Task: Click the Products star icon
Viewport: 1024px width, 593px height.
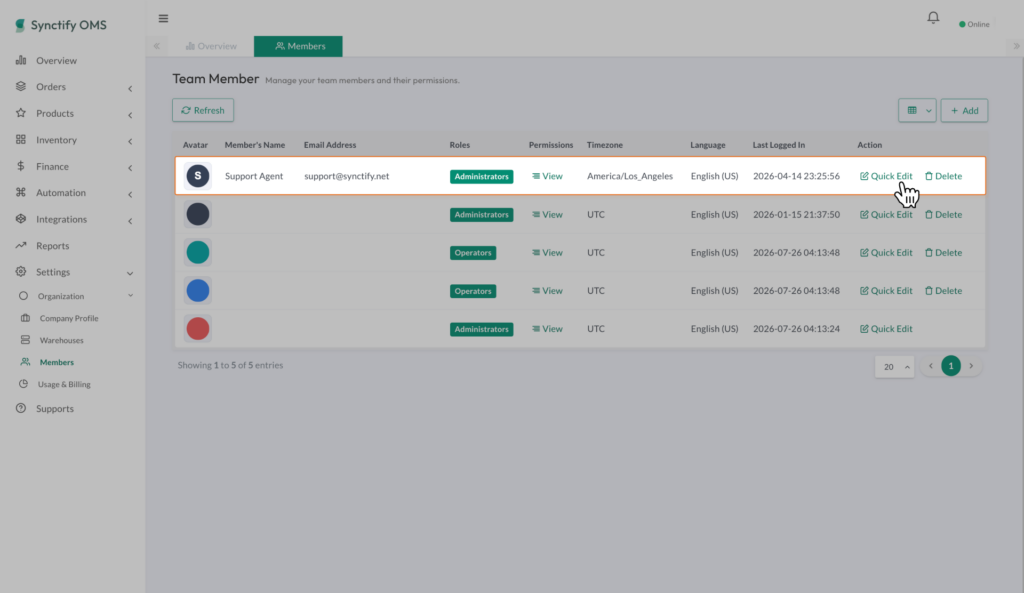Action: [x=21, y=113]
